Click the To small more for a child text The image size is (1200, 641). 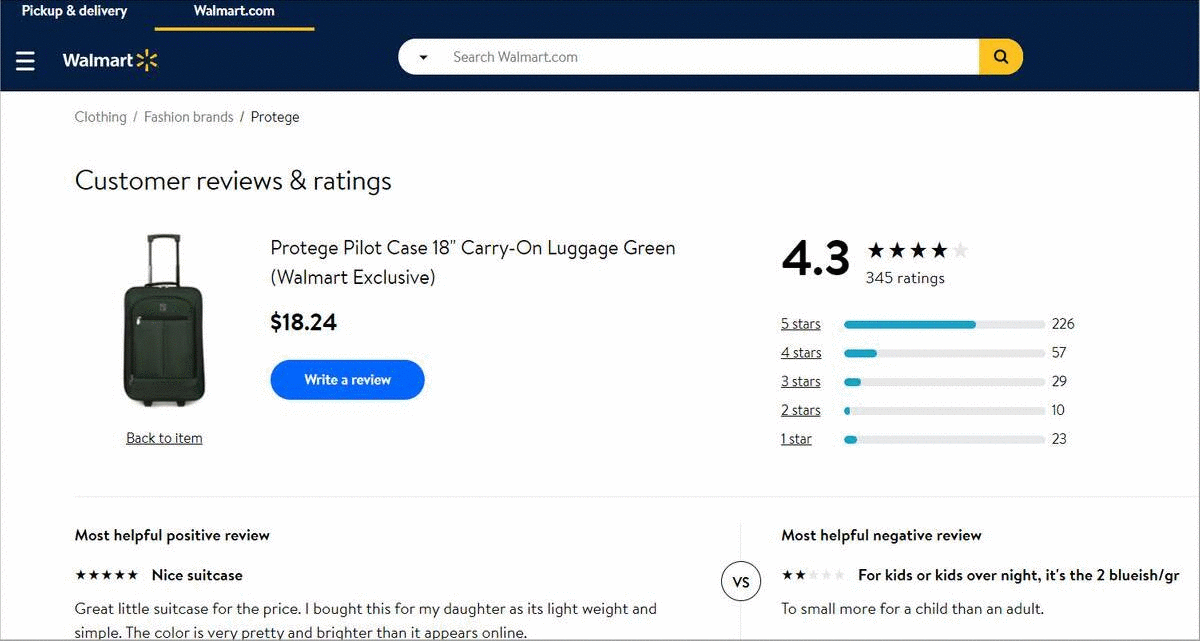pos(912,609)
